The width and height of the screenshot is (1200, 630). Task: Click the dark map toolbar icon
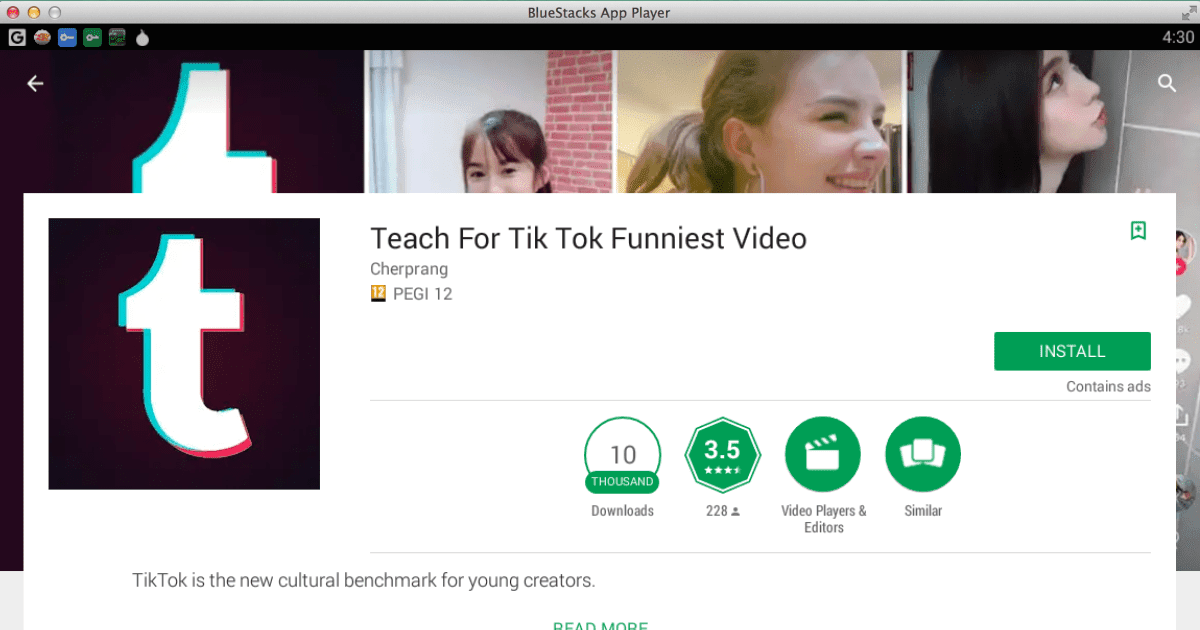coord(117,37)
